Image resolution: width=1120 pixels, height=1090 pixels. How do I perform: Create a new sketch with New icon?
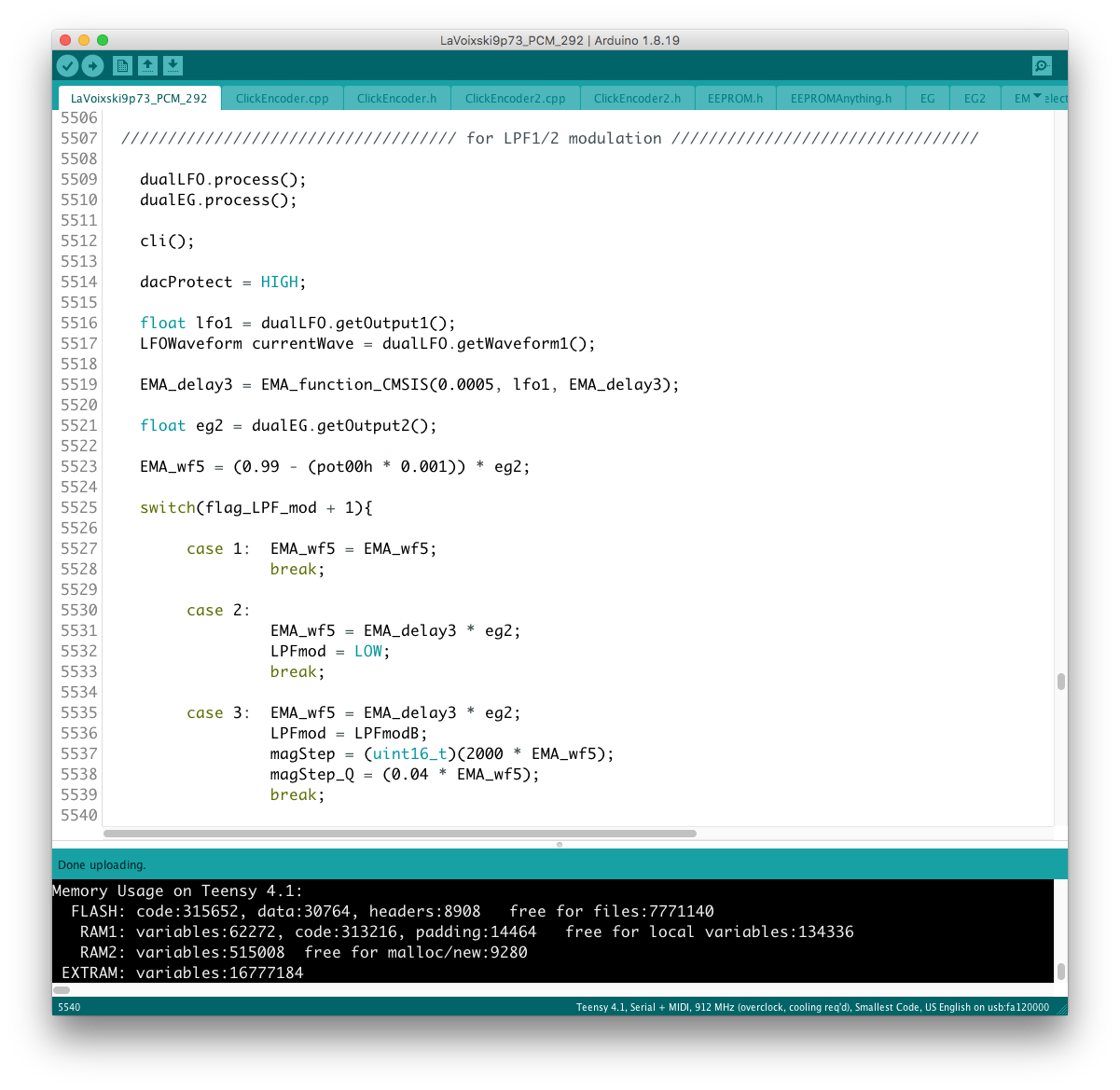click(x=122, y=65)
